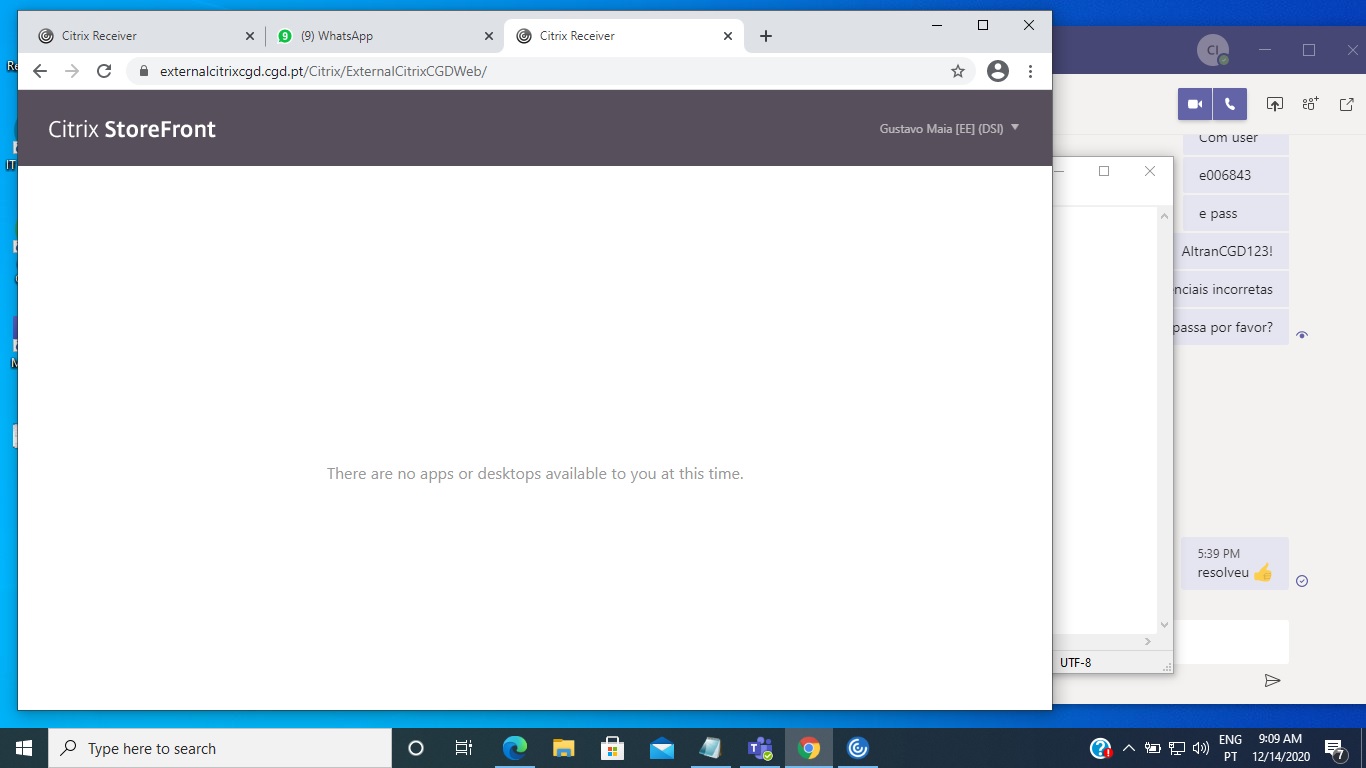The width and height of the screenshot is (1366, 768).
Task: Click the 'e pass' chat message
Action: 1235,213
